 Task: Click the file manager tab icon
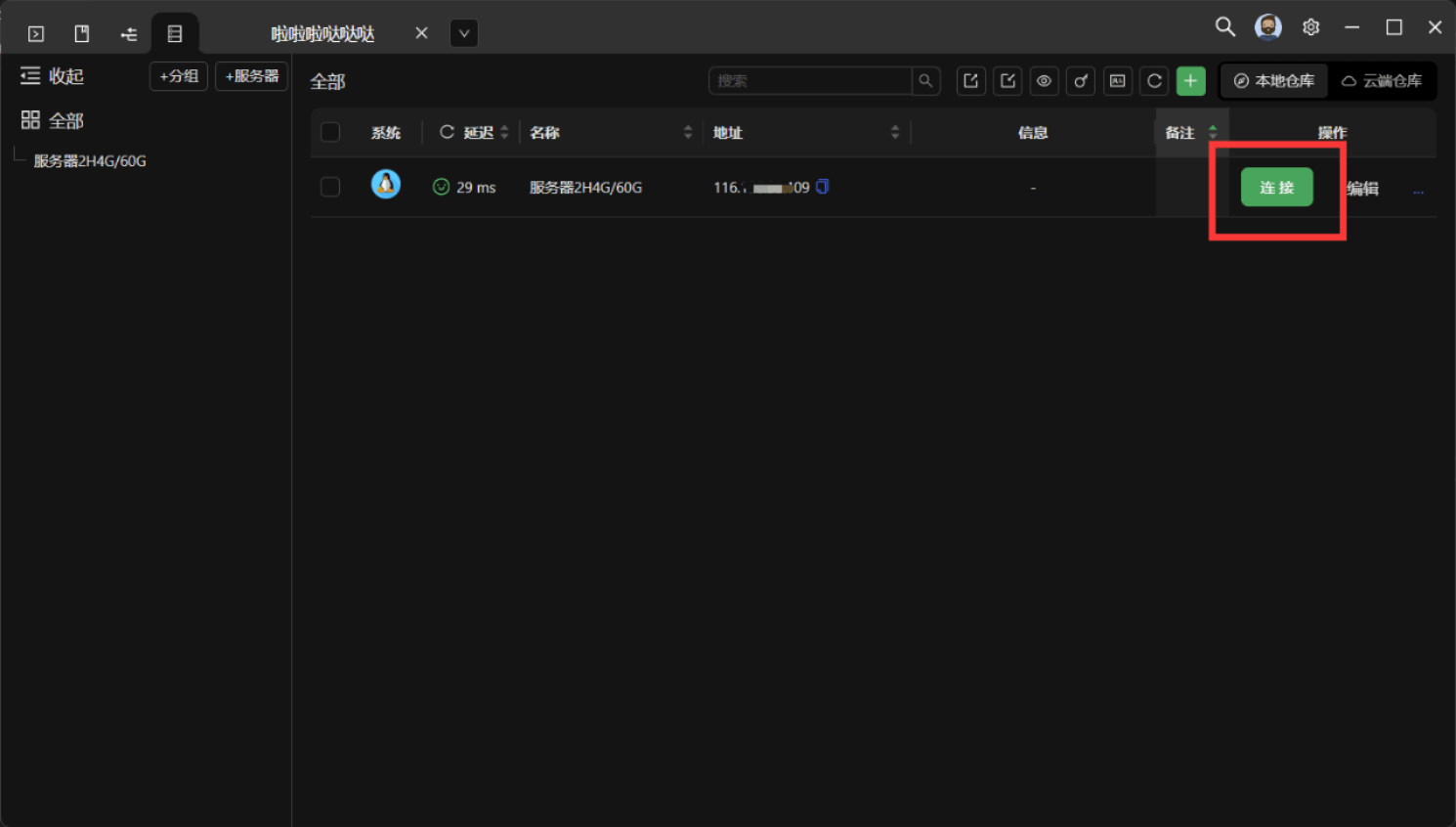pos(82,34)
